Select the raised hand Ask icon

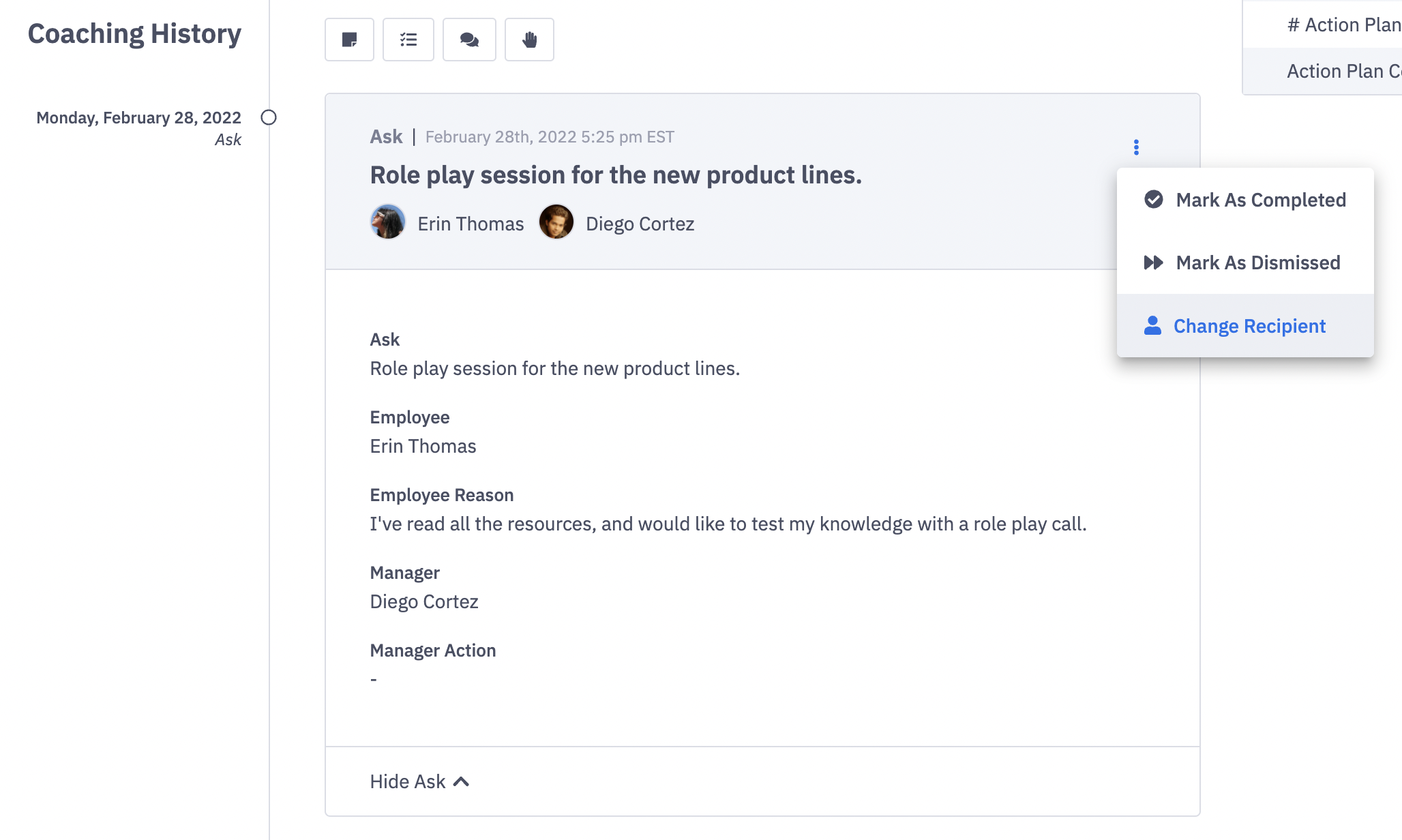(529, 40)
